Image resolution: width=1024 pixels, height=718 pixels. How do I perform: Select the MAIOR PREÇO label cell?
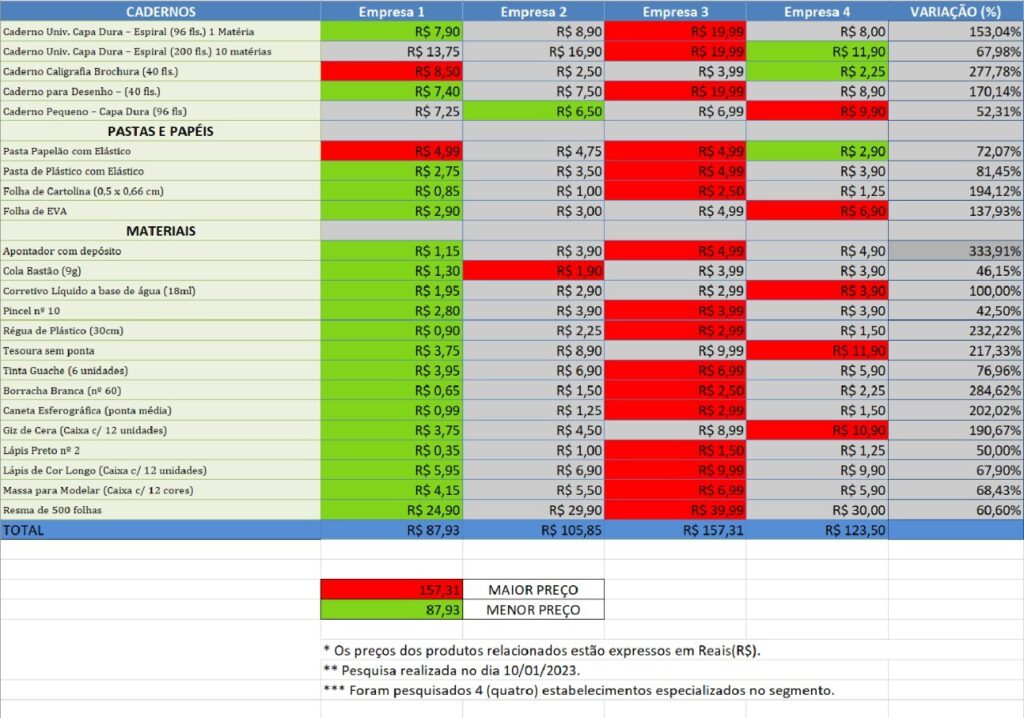(534, 590)
